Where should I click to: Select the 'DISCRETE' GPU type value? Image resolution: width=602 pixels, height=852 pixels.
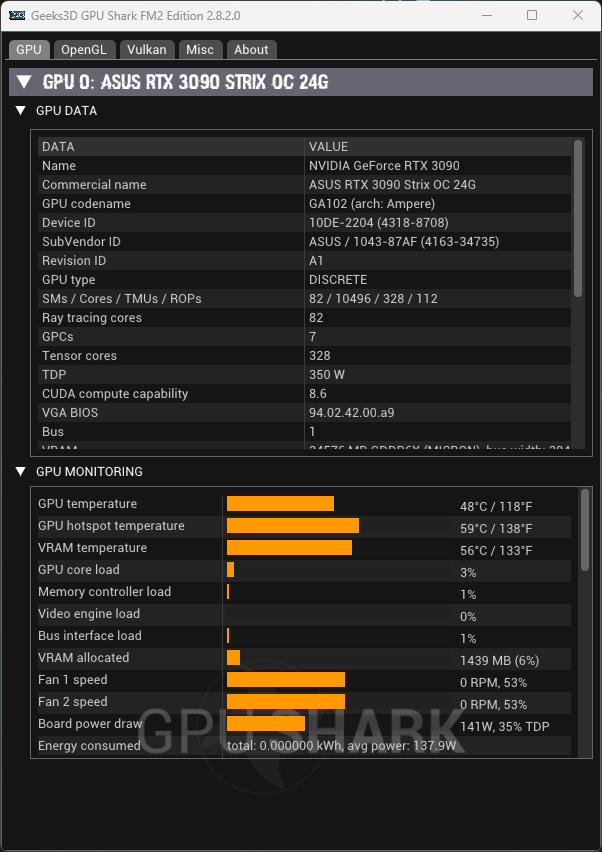[338, 280]
